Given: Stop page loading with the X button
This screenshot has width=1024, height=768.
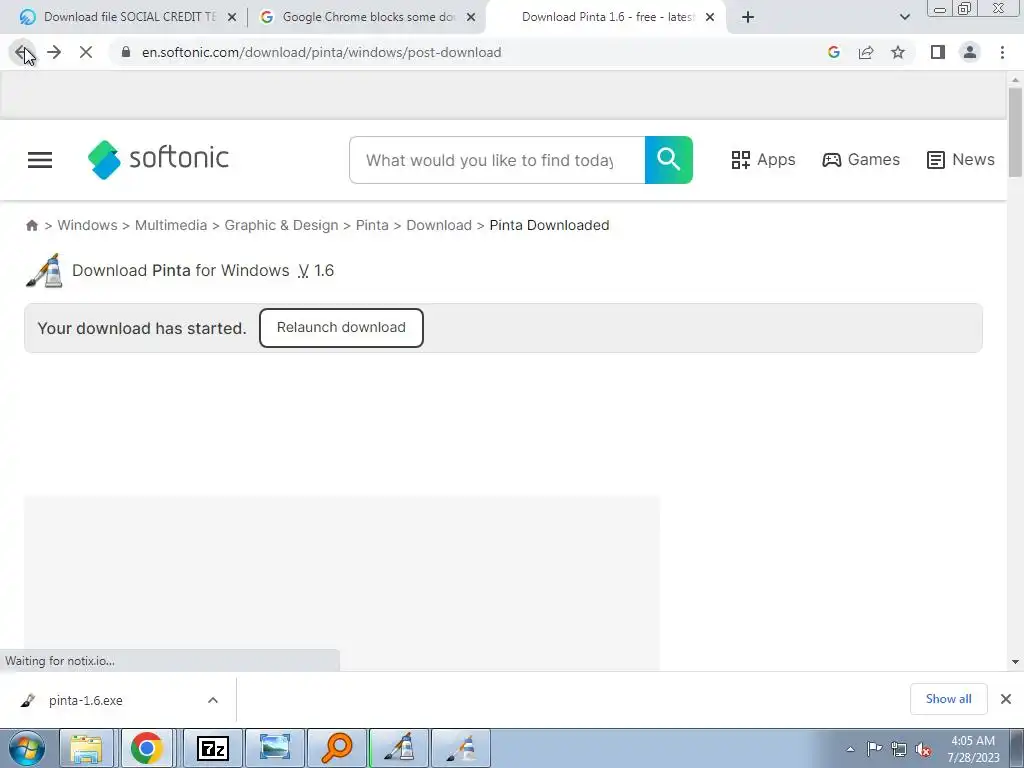Looking at the screenshot, I should pyautogui.click(x=86, y=52).
